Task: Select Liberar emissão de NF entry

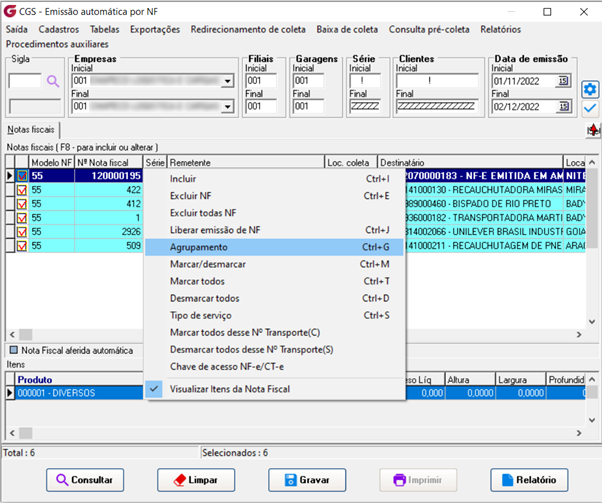Action: 275,230
